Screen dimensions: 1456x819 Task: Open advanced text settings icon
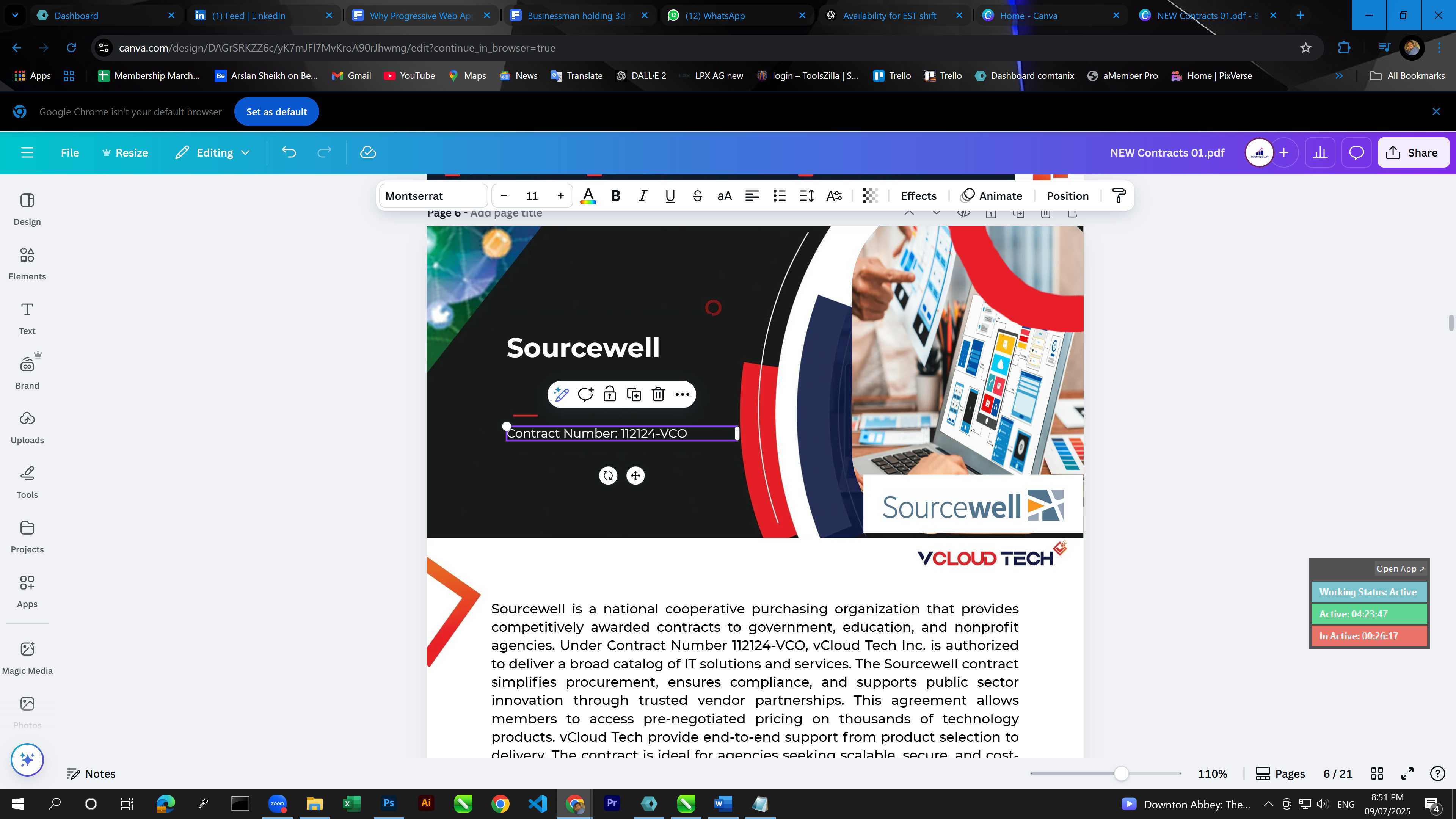(834, 196)
